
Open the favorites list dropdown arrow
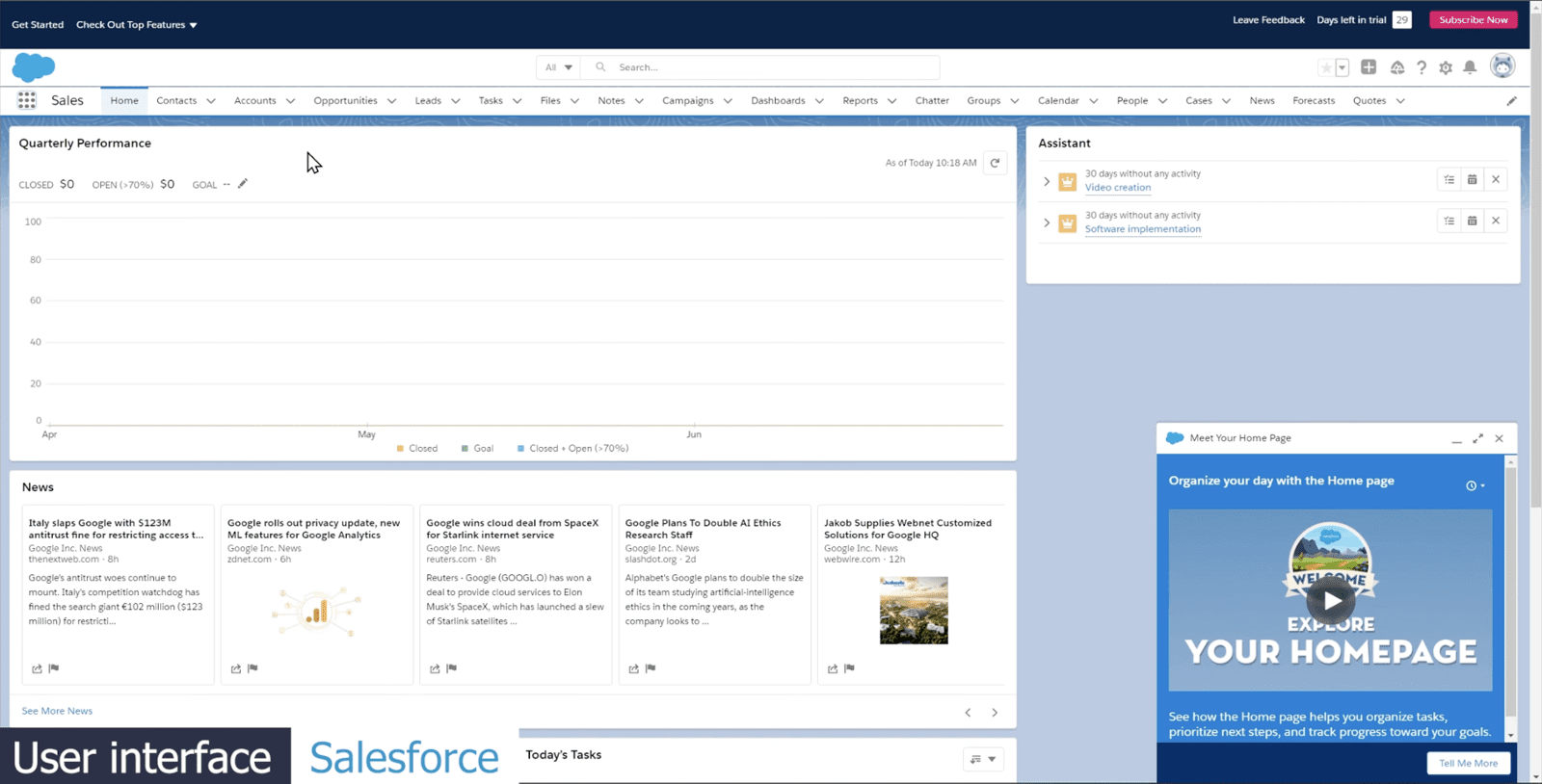(x=1342, y=67)
